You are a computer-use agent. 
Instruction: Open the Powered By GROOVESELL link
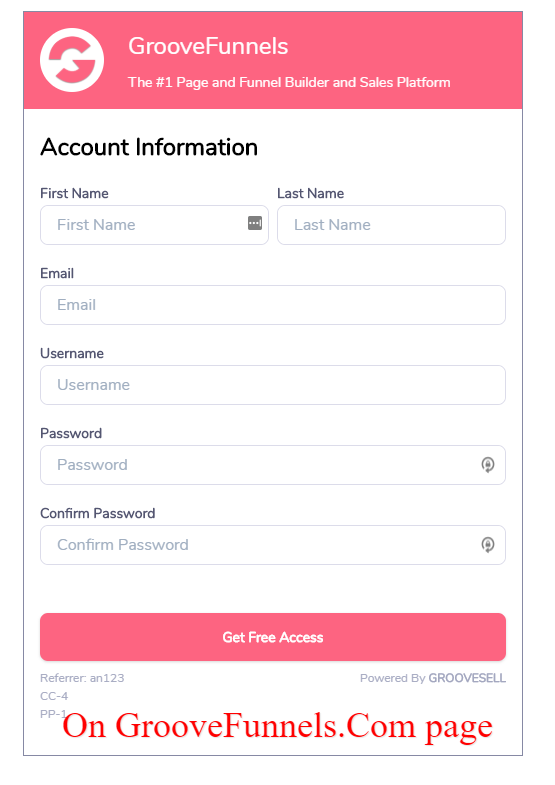[x=433, y=678]
